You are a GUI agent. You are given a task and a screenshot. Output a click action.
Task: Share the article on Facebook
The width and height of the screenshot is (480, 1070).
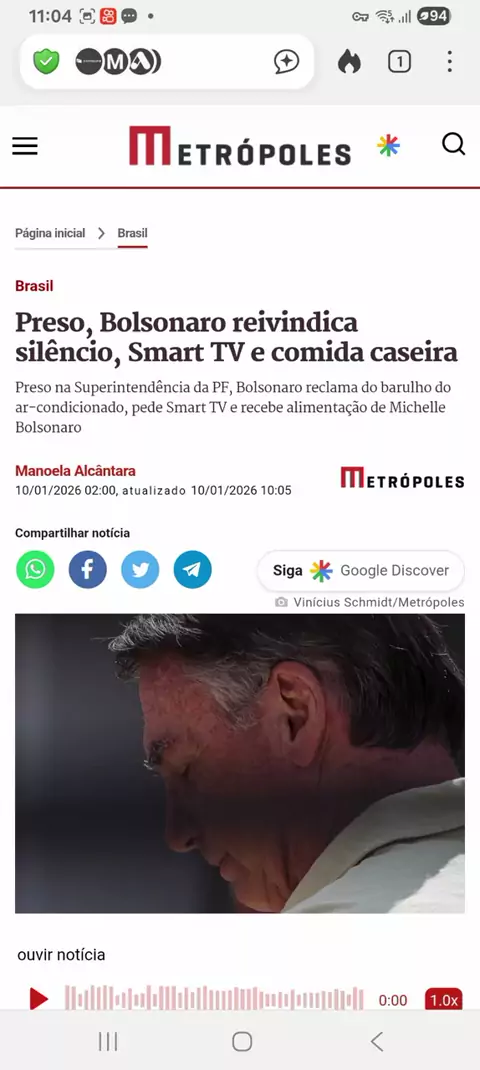(87, 570)
